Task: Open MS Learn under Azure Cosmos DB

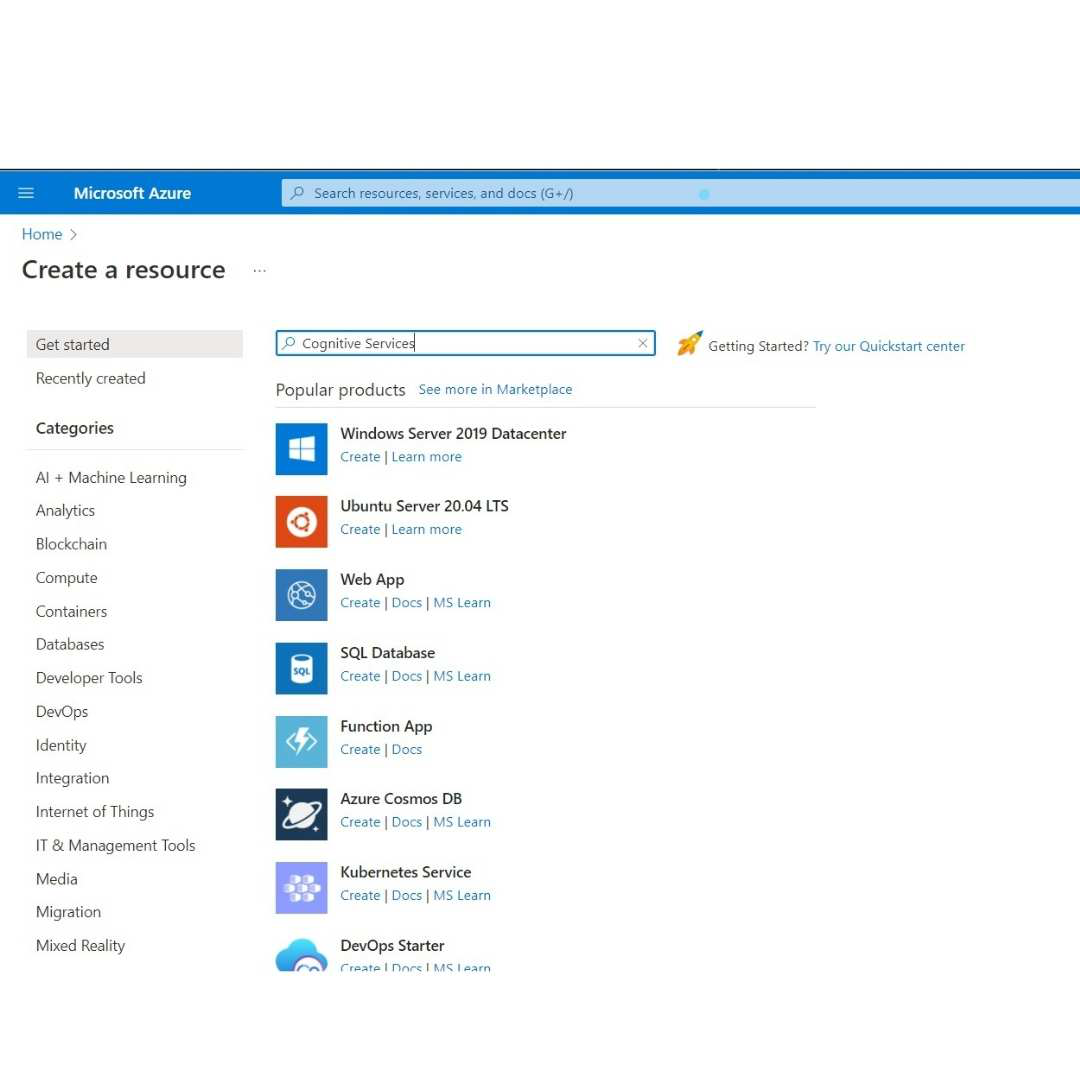Action: point(462,822)
